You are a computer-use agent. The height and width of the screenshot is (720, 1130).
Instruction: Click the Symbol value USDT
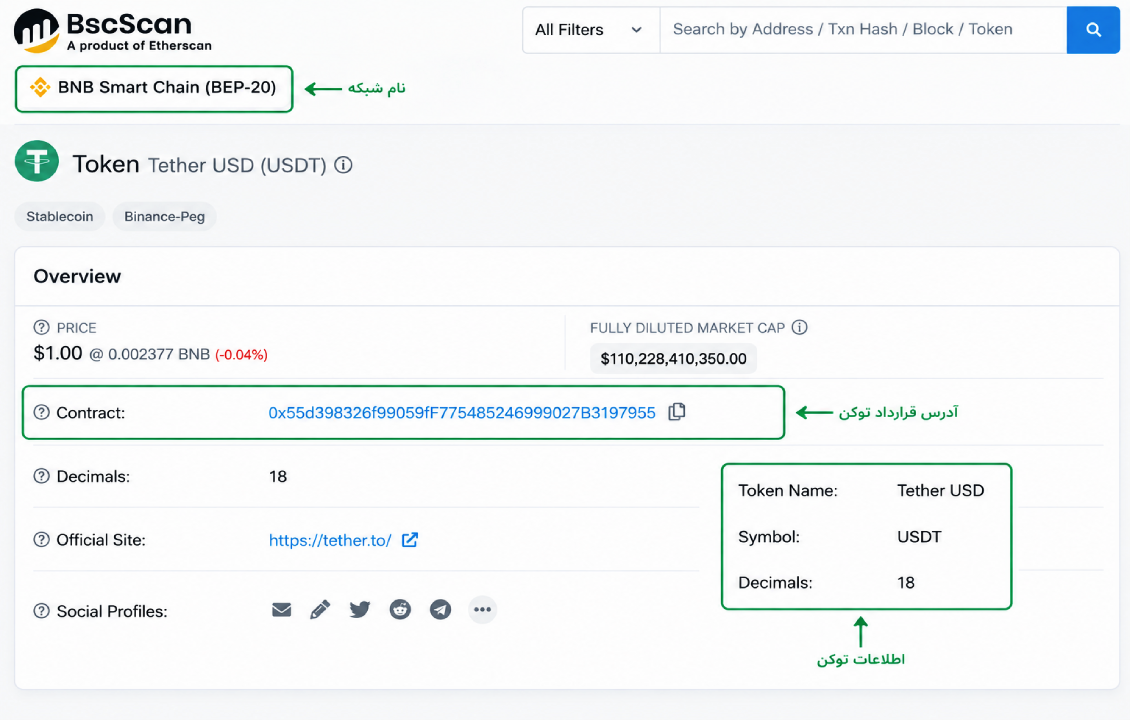[x=920, y=536]
